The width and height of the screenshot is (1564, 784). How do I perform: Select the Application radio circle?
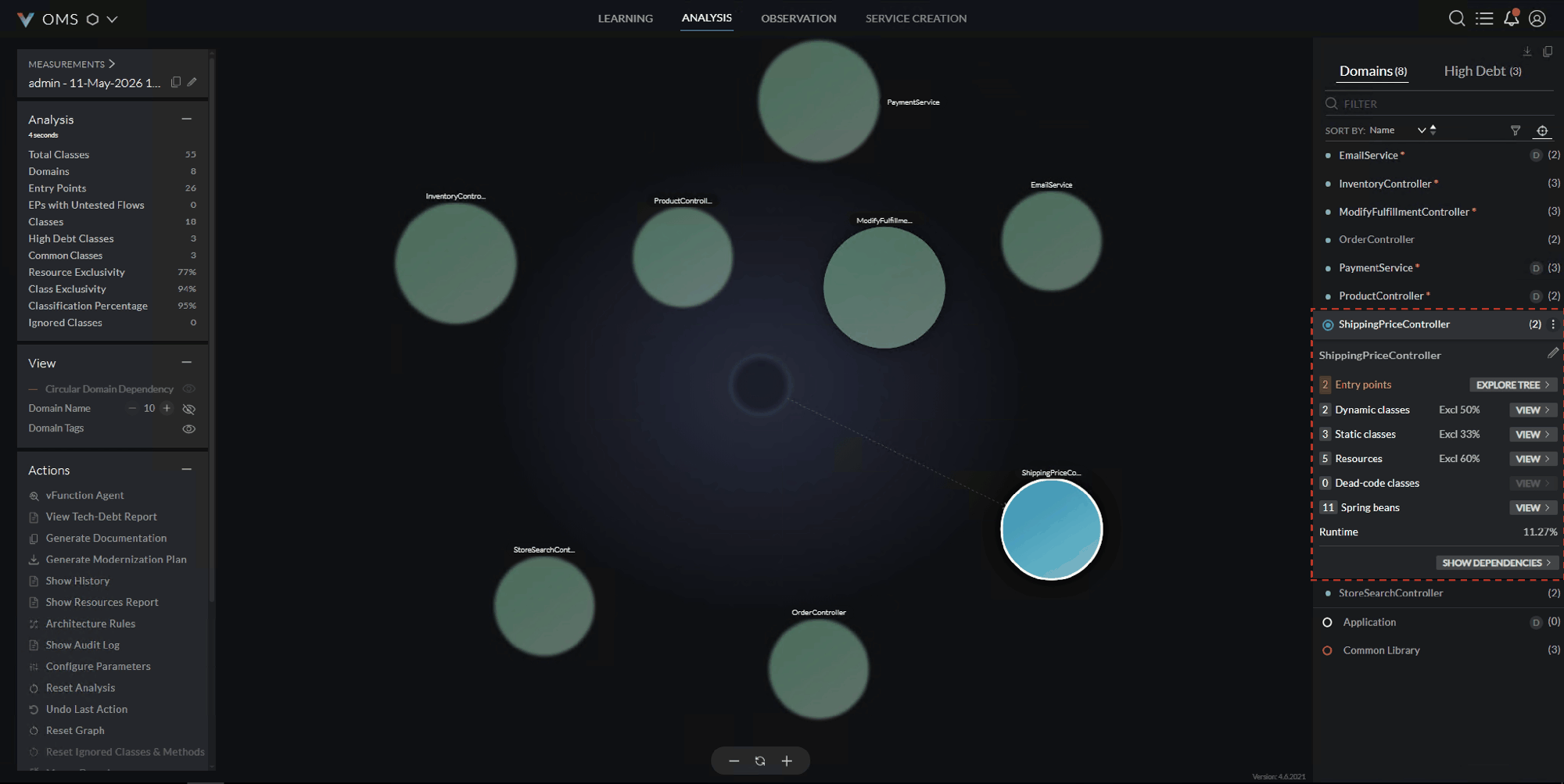(1327, 622)
